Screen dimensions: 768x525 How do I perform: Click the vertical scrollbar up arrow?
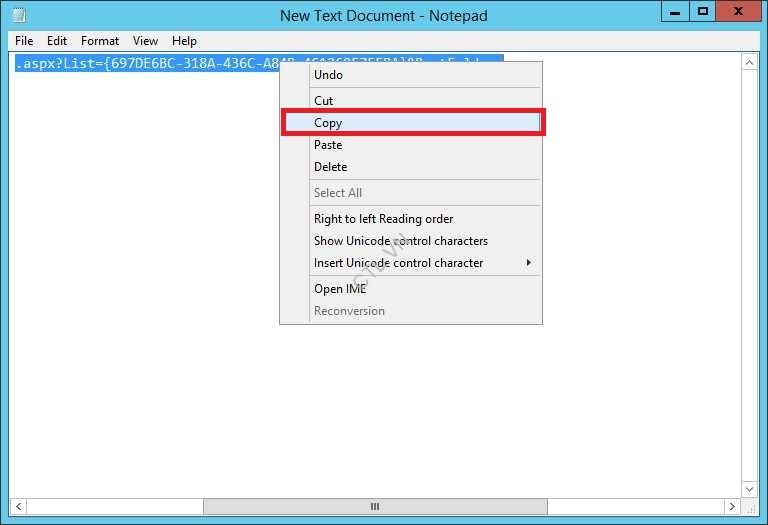(x=750, y=62)
